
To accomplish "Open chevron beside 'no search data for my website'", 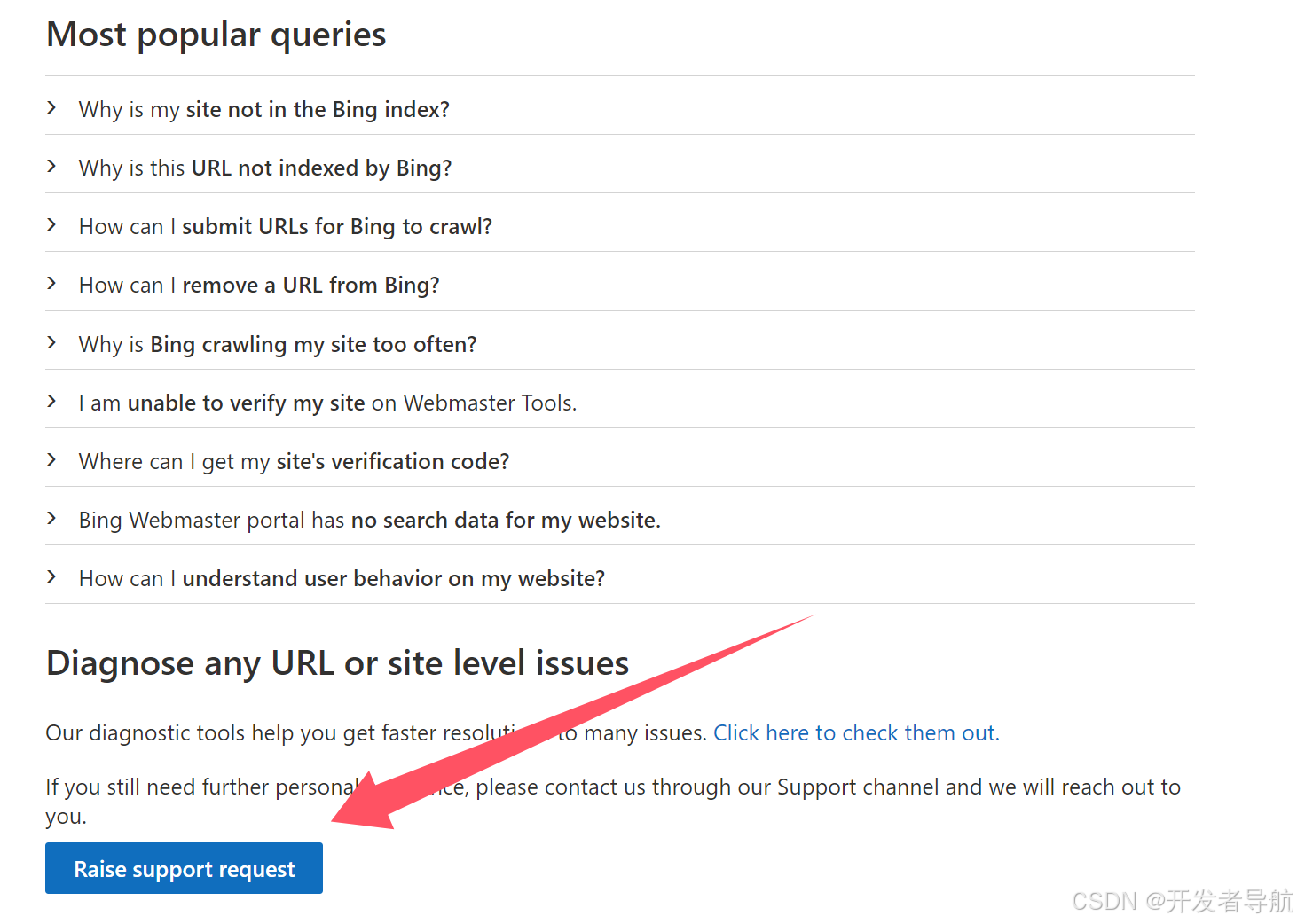I will tap(52, 519).
